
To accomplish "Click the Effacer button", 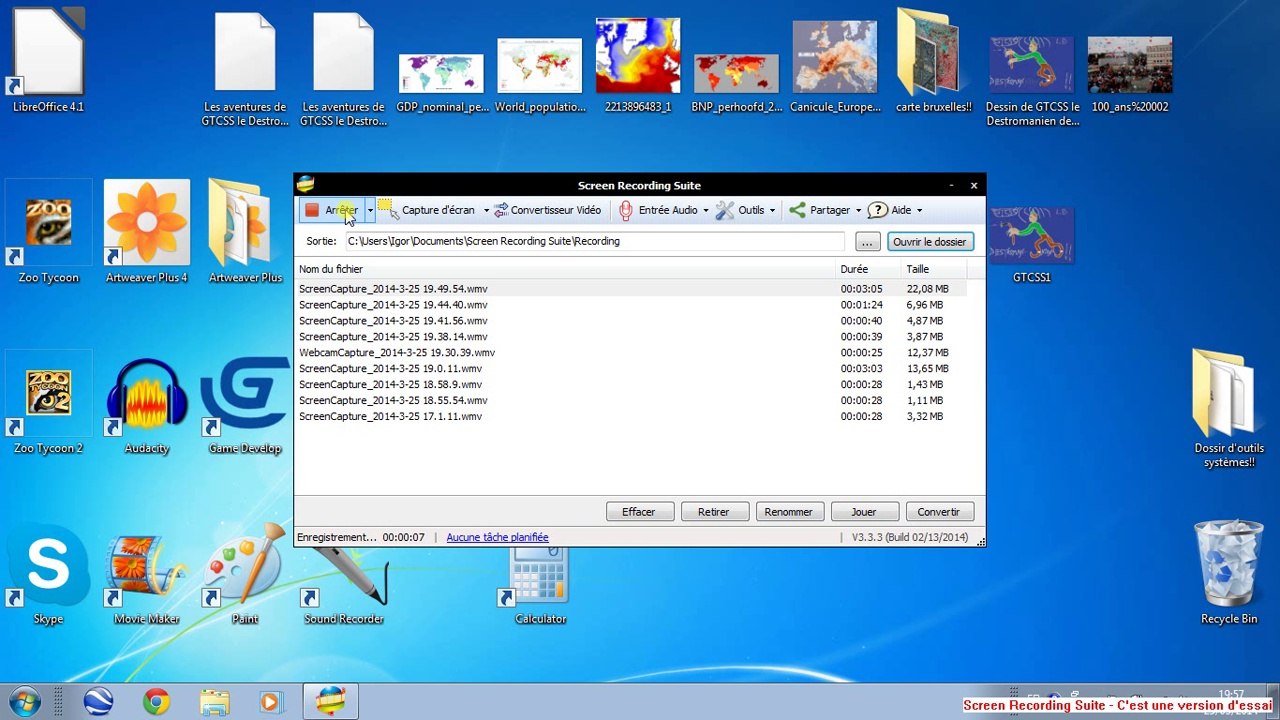I will click(640, 512).
